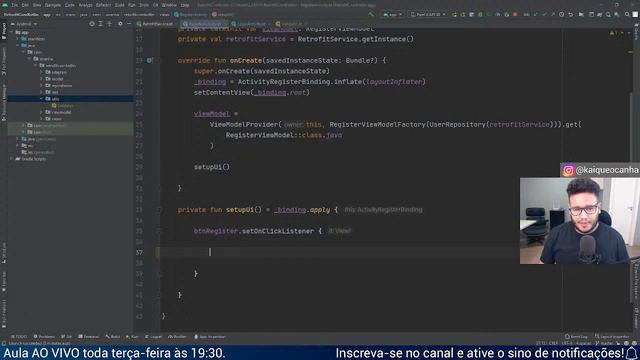Click the red Stop icon in toolbar
The width and height of the screenshot is (640, 360).
click(515, 14)
